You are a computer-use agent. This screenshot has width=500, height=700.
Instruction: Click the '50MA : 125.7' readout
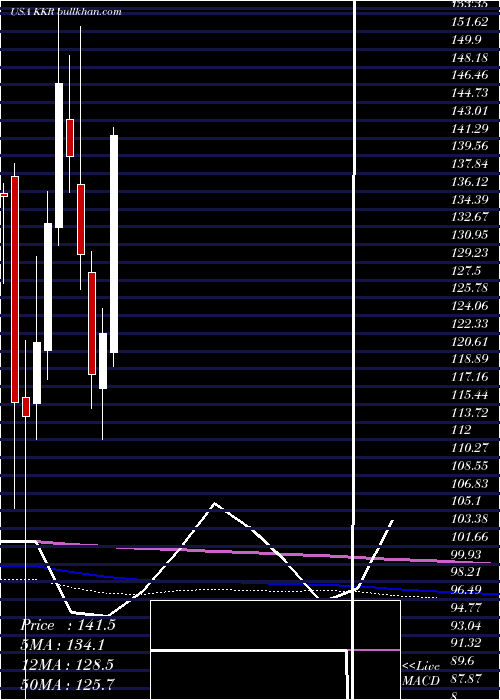[67, 683]
